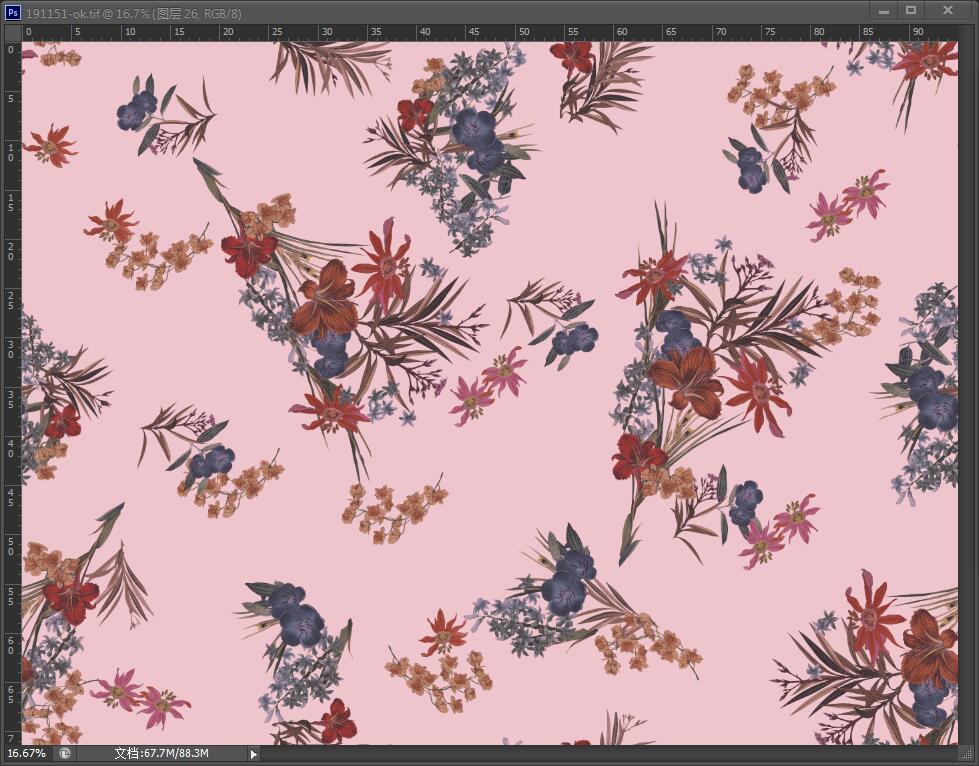
Task: Click the document size readout 67.7M/88.3M
Action: tap(160, 753)
